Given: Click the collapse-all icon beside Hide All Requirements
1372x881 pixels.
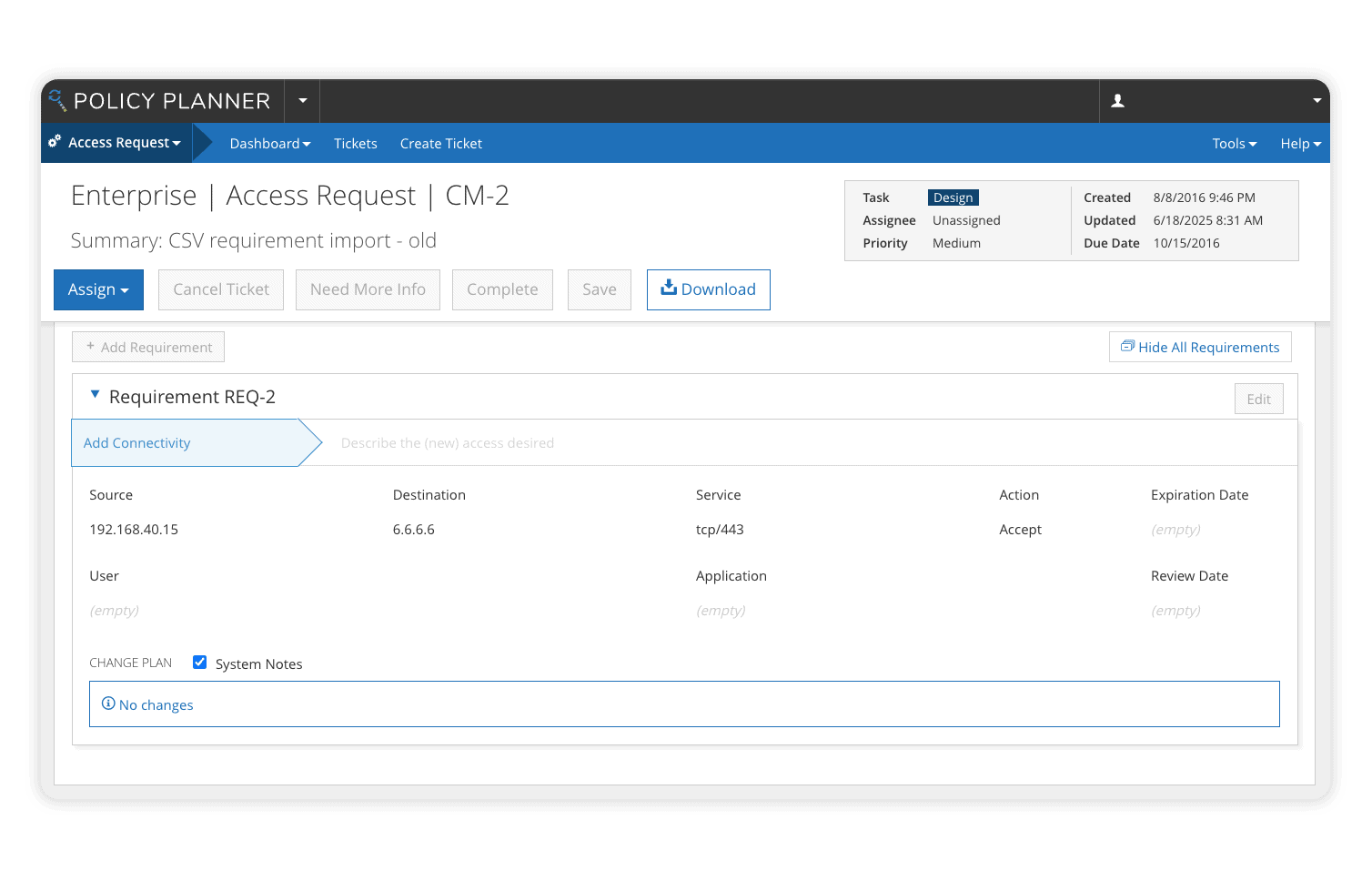Looking at the screenshot, I should [1127, 346].
